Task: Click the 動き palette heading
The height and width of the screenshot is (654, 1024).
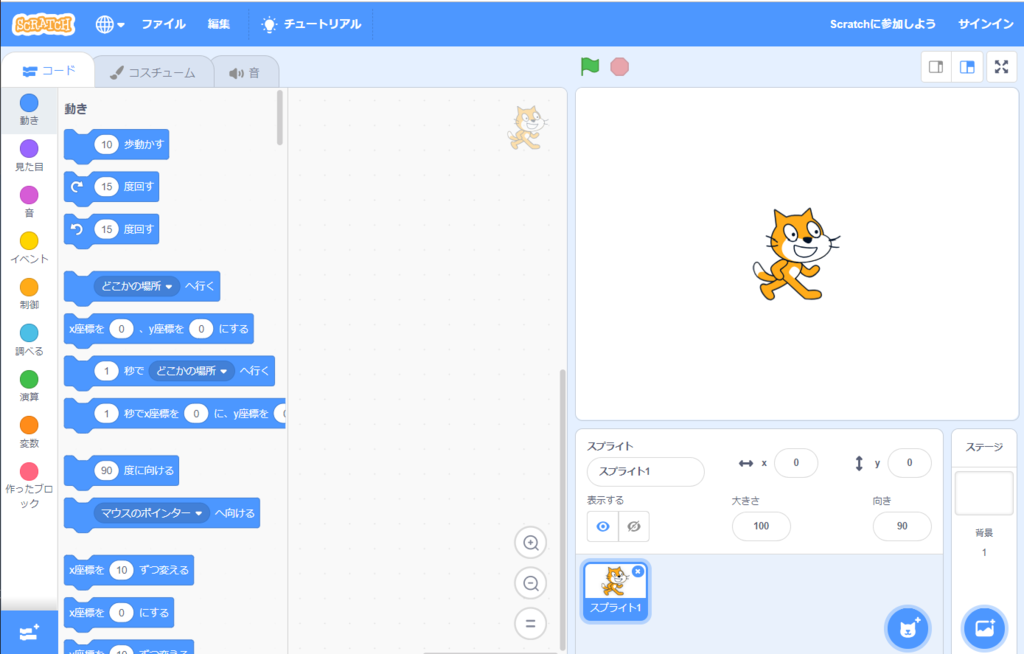Action: click(x=76, y=109)
